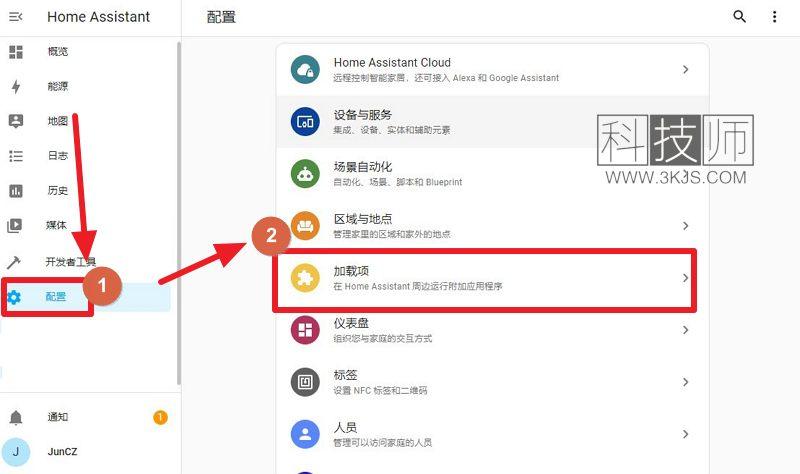800x474 pixels.
Task: Open the 场景自动化 entry
Action: (492, 174)
